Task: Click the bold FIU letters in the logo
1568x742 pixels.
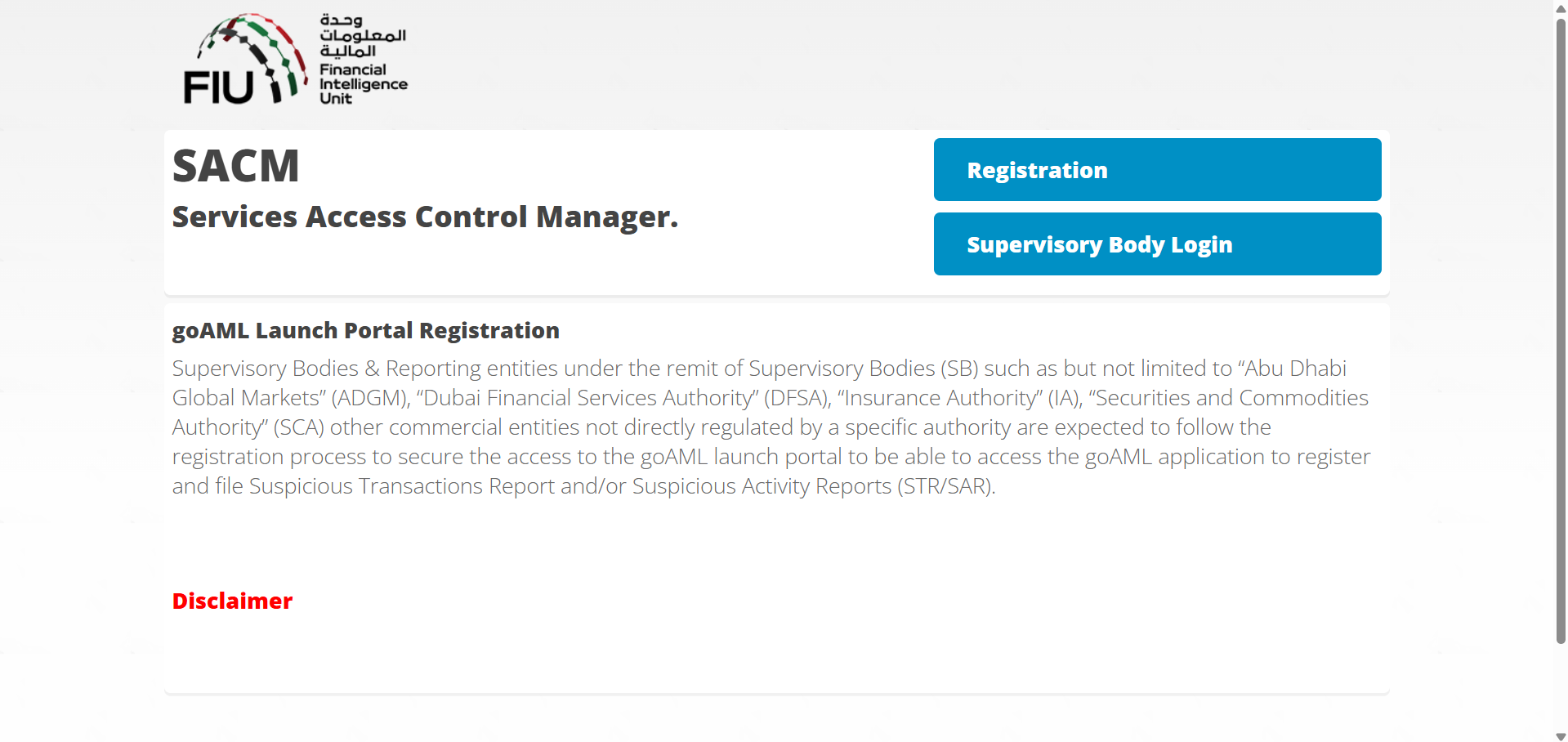Action: (x=218, y=87)
